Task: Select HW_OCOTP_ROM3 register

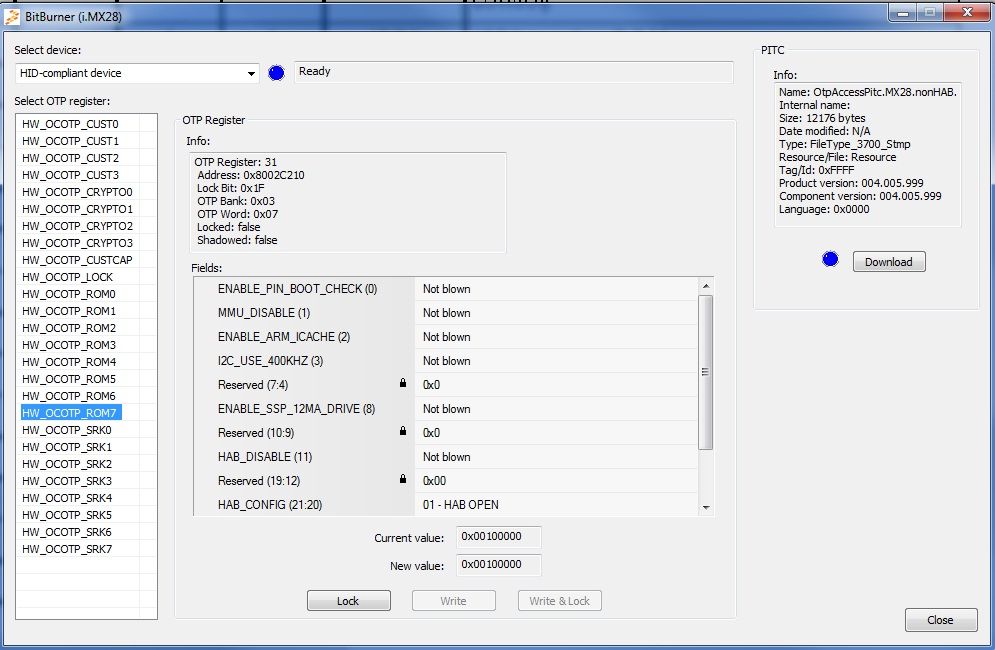Action: (x=69, y=345)
